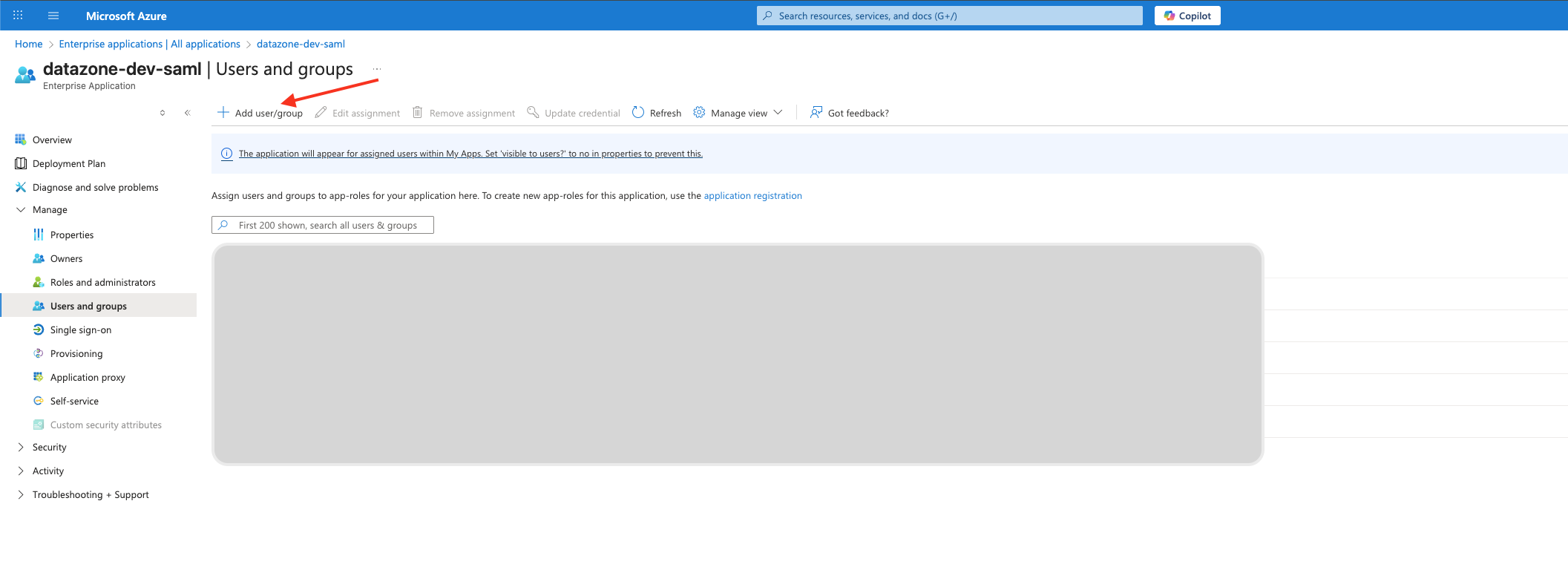Image resolution: width=1568 pixels, height=570 pixels.
Task: Select Users and groups sidebar item
Action: [99, 306]
